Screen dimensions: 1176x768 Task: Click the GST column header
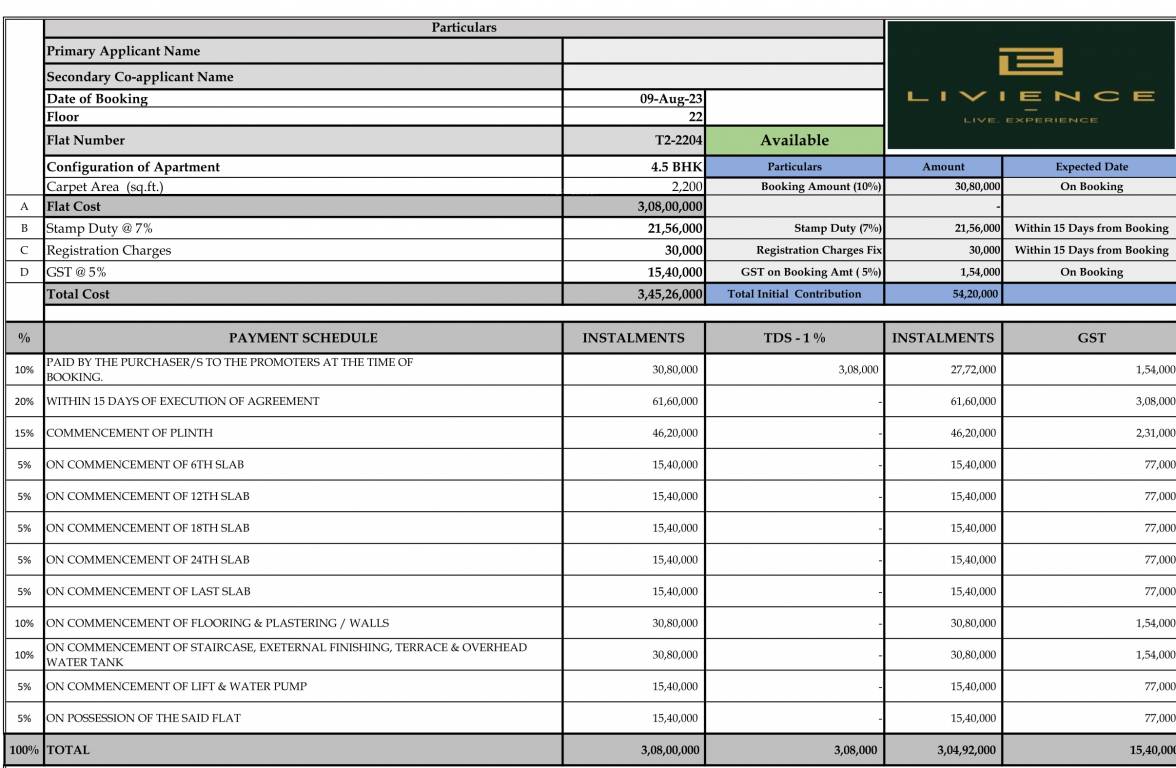click(x=1090, y=338)
